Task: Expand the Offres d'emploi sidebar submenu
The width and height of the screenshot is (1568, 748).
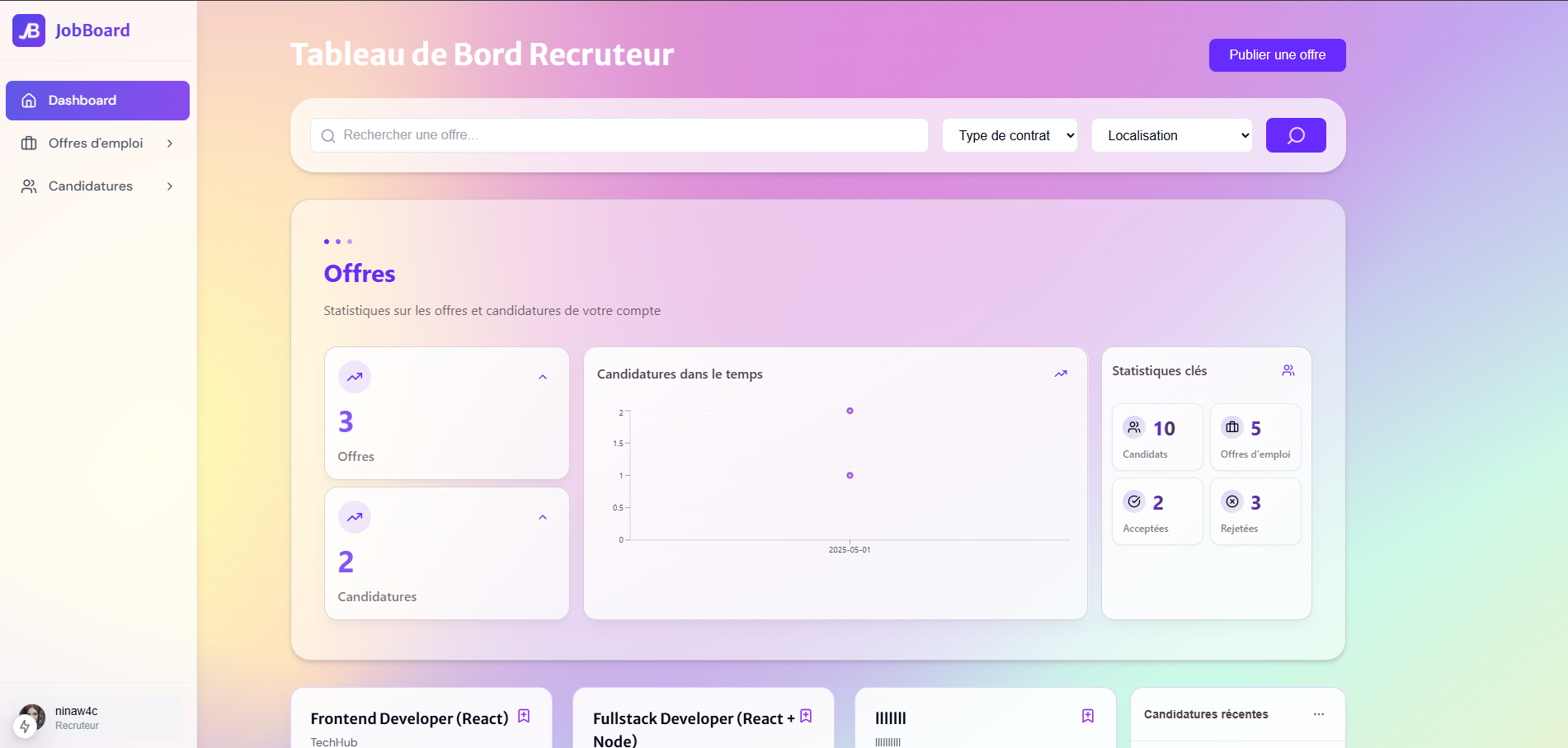Action: 170,143
